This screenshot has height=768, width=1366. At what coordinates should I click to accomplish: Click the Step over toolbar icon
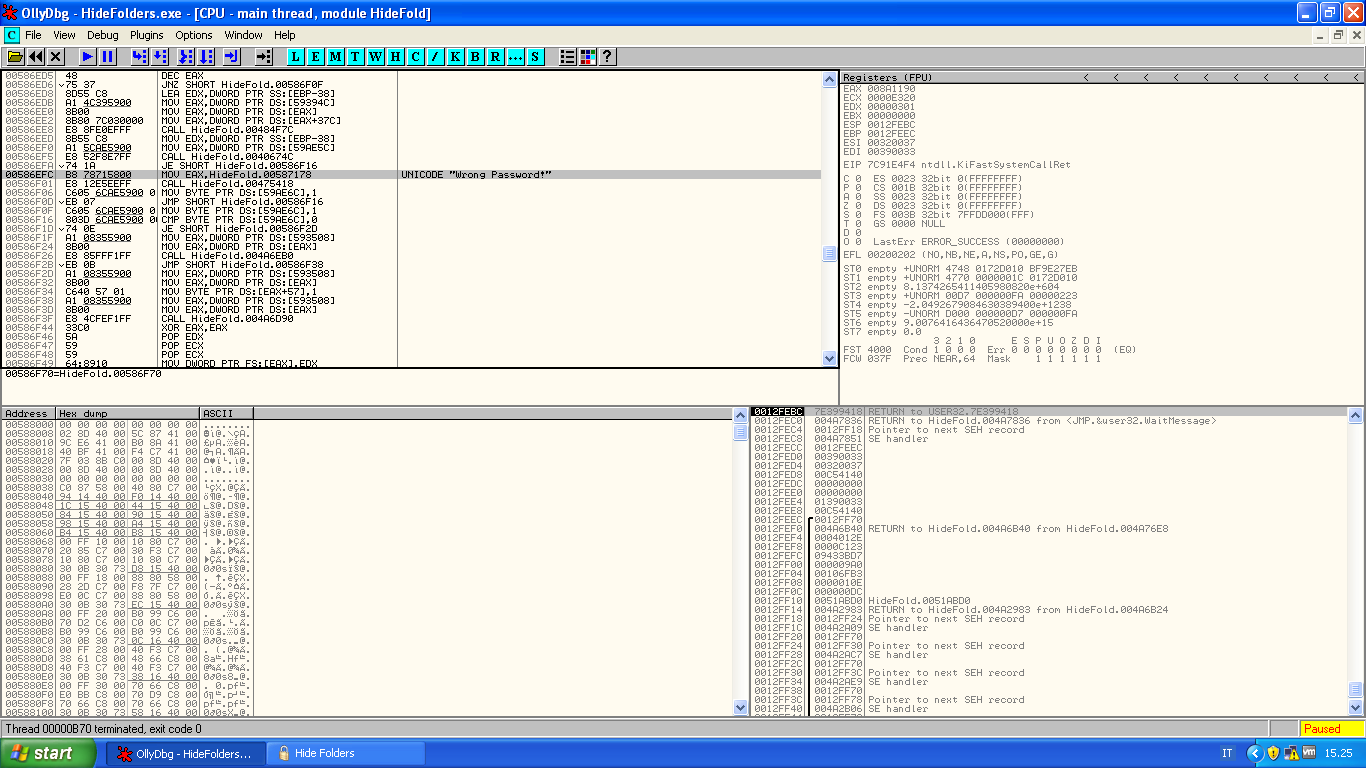coord(160,57)
